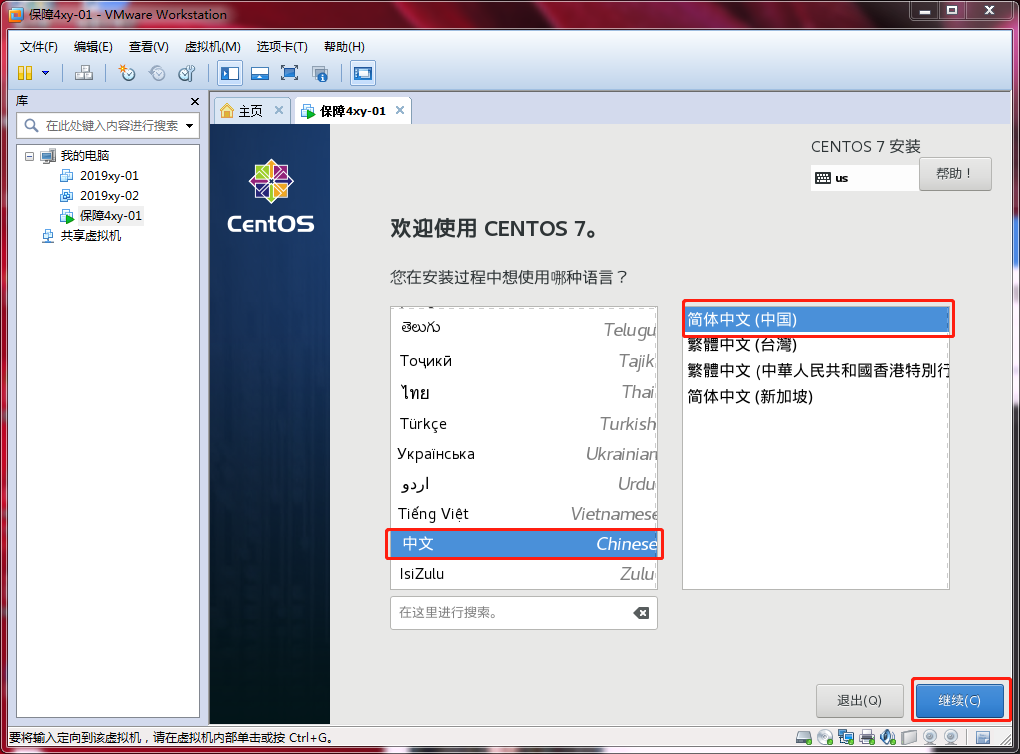This screenshot has width=1020, height=754.
Task: Select 中文 Chinese language
Action: click(524, 544)
